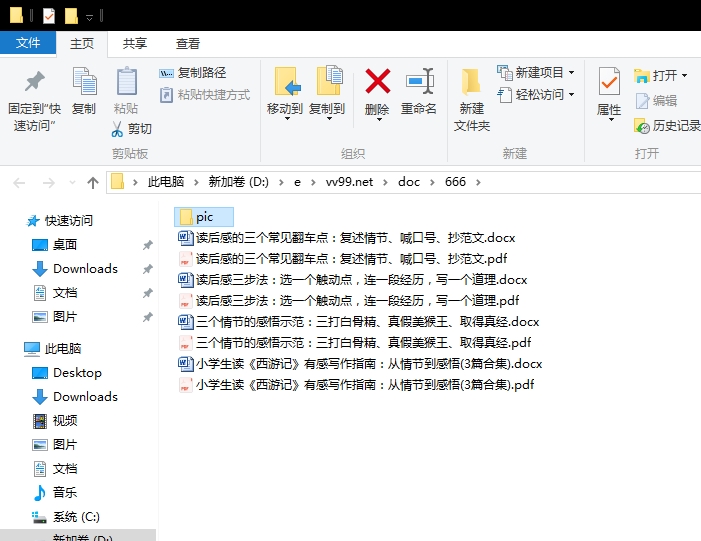This screenshot has width=701, height=541.
Task: Open the Easy access dropdown
Action: click(x=536, y=95)
